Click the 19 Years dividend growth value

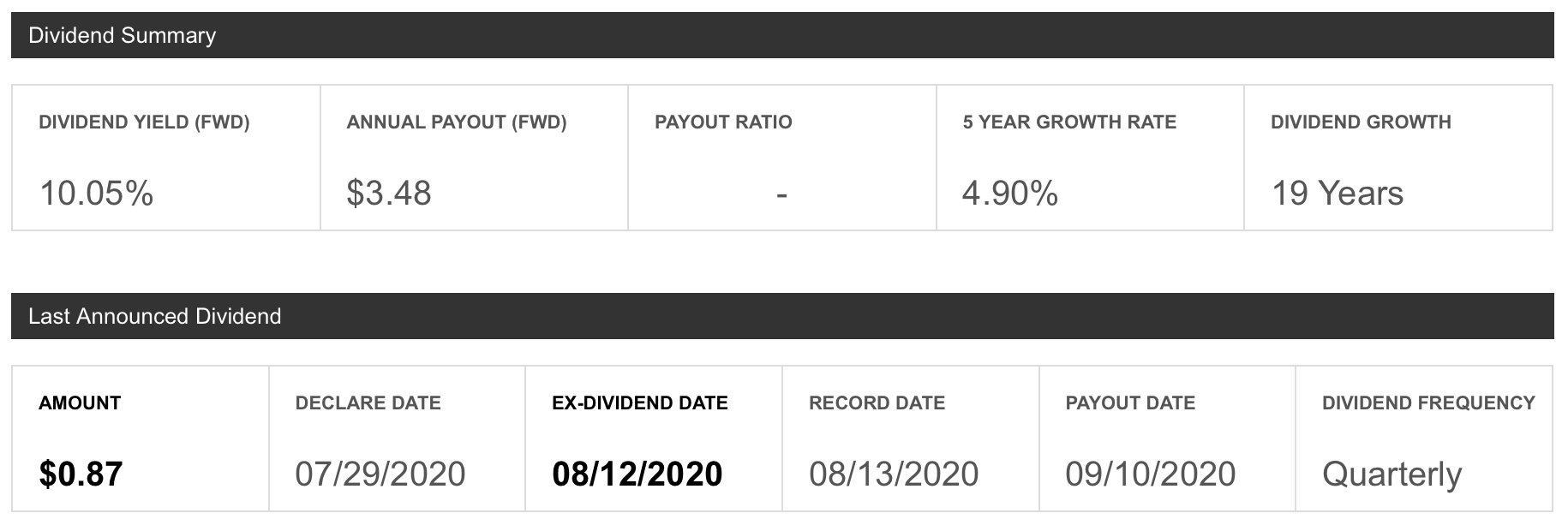(1338, 194)
